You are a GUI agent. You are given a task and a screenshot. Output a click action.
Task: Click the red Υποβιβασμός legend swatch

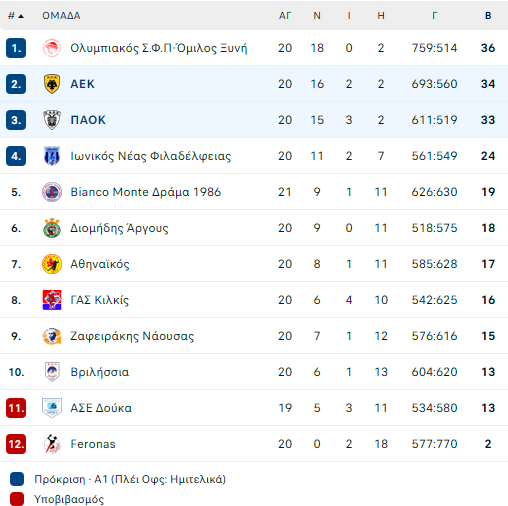point(17,499)
